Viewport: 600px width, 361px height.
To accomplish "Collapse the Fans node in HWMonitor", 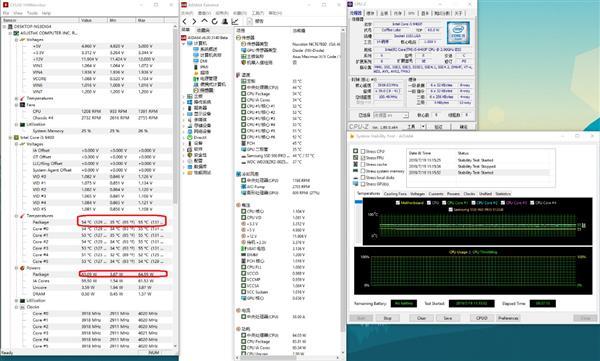I will point(16,105).
